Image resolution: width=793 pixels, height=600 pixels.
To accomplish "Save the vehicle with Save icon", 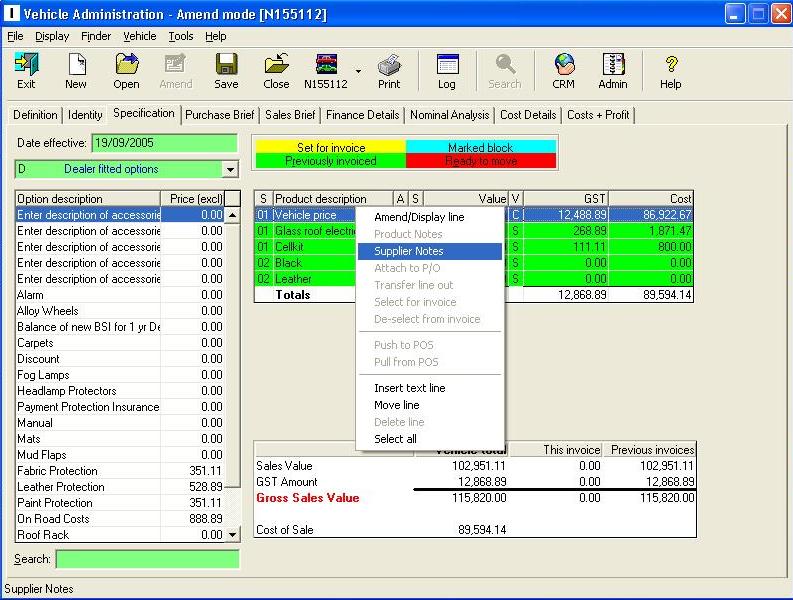I will pos(226,70).
